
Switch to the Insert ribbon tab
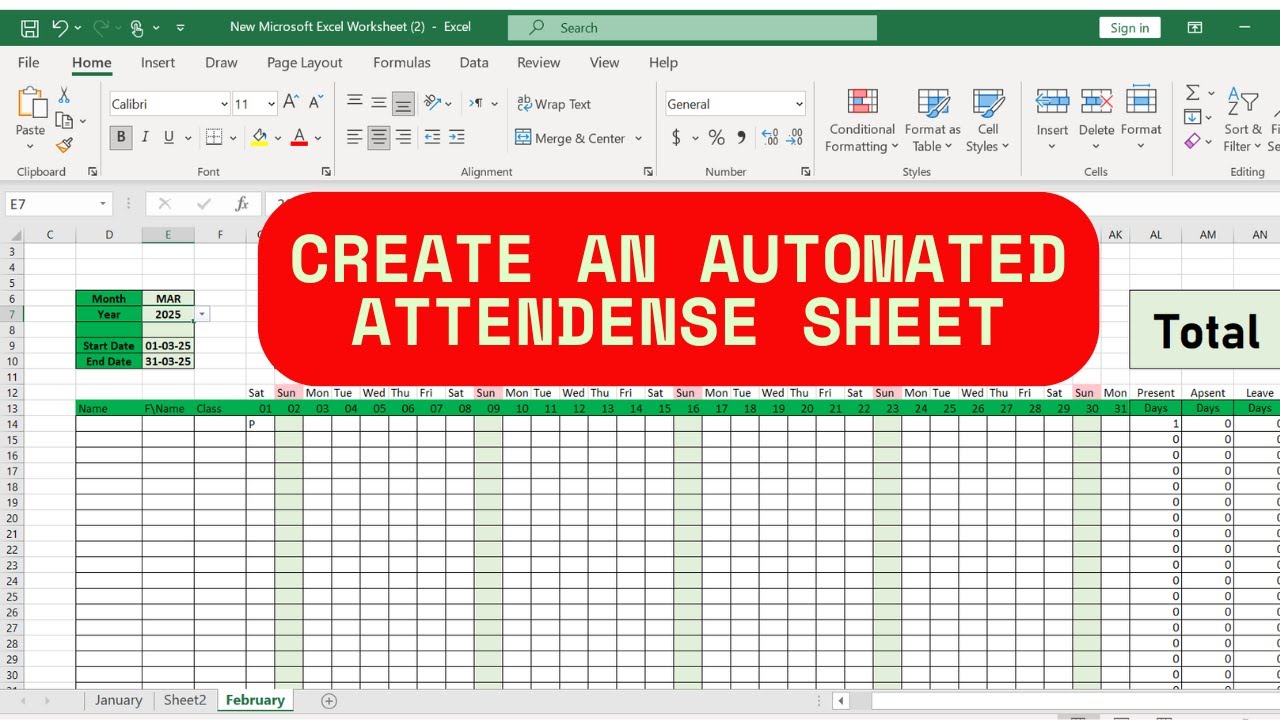pos(158,62)
